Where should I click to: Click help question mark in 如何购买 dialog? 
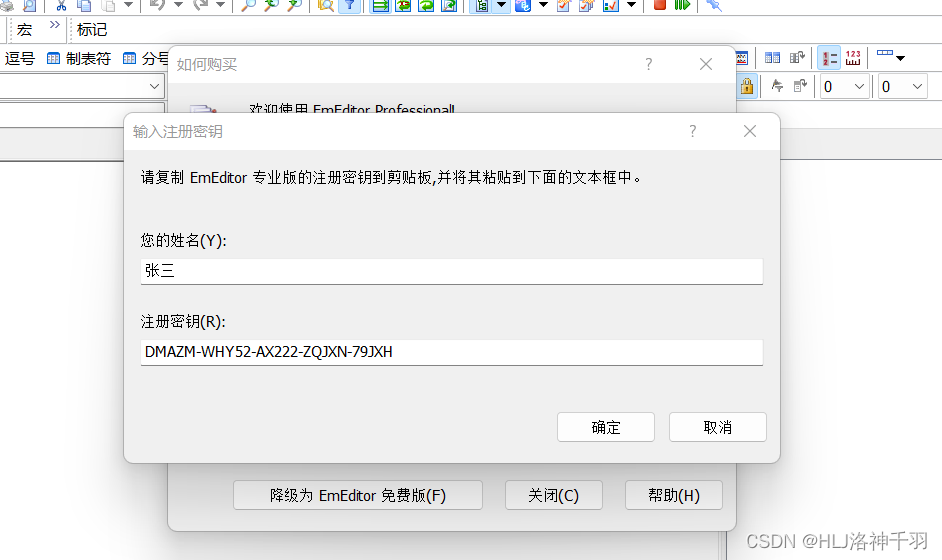[x=649, y=64]
